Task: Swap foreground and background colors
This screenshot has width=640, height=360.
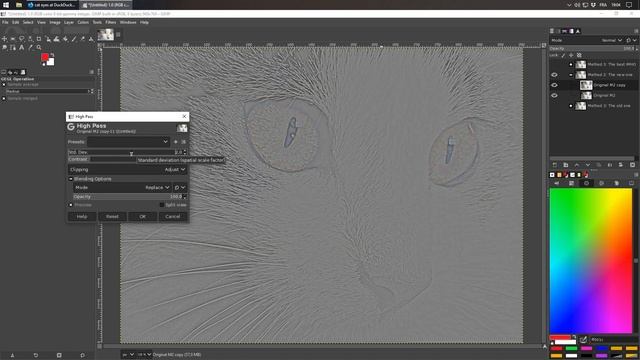Action: tap(53, 55)
